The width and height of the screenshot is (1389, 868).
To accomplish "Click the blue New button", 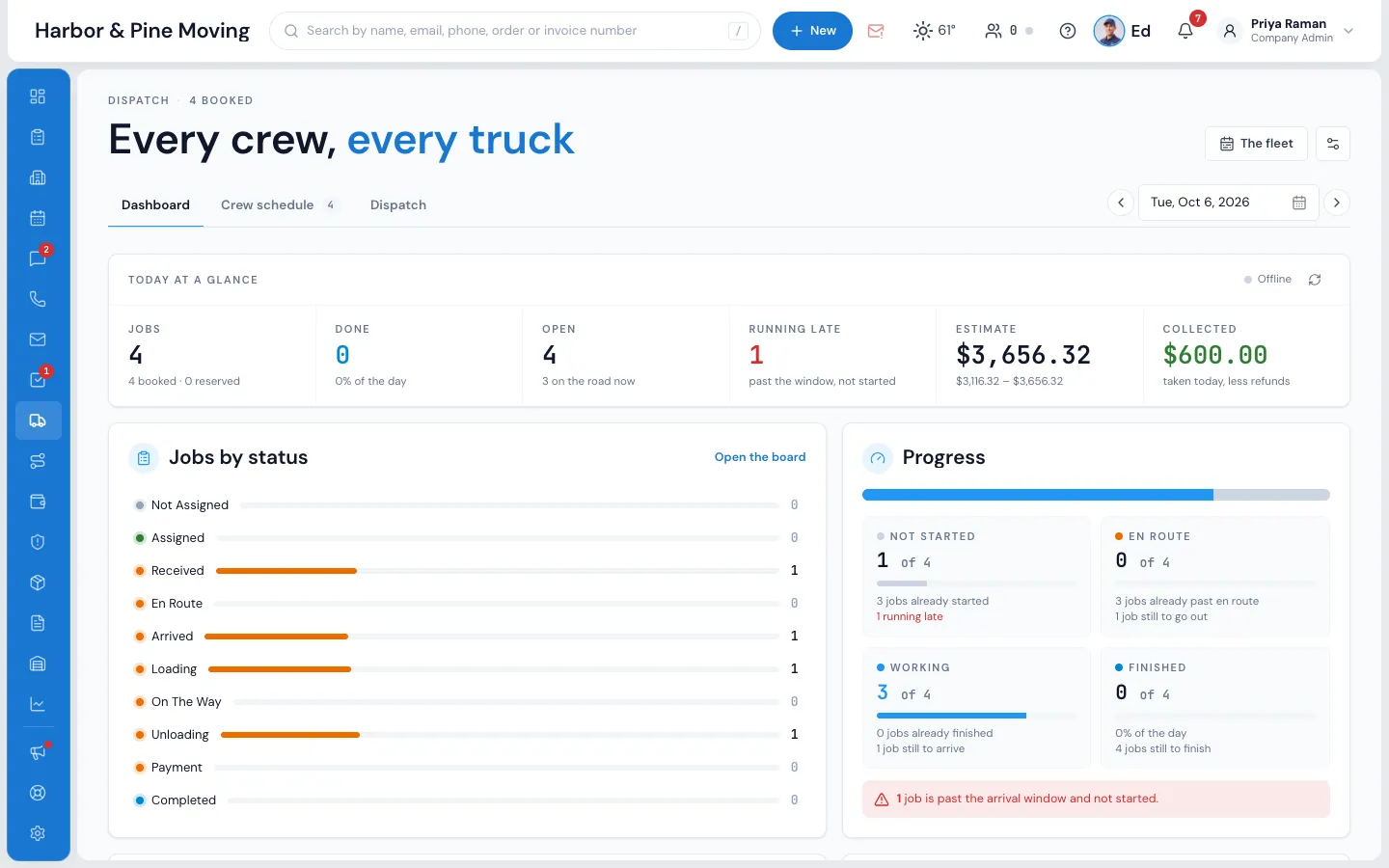I will click(812, 31).
